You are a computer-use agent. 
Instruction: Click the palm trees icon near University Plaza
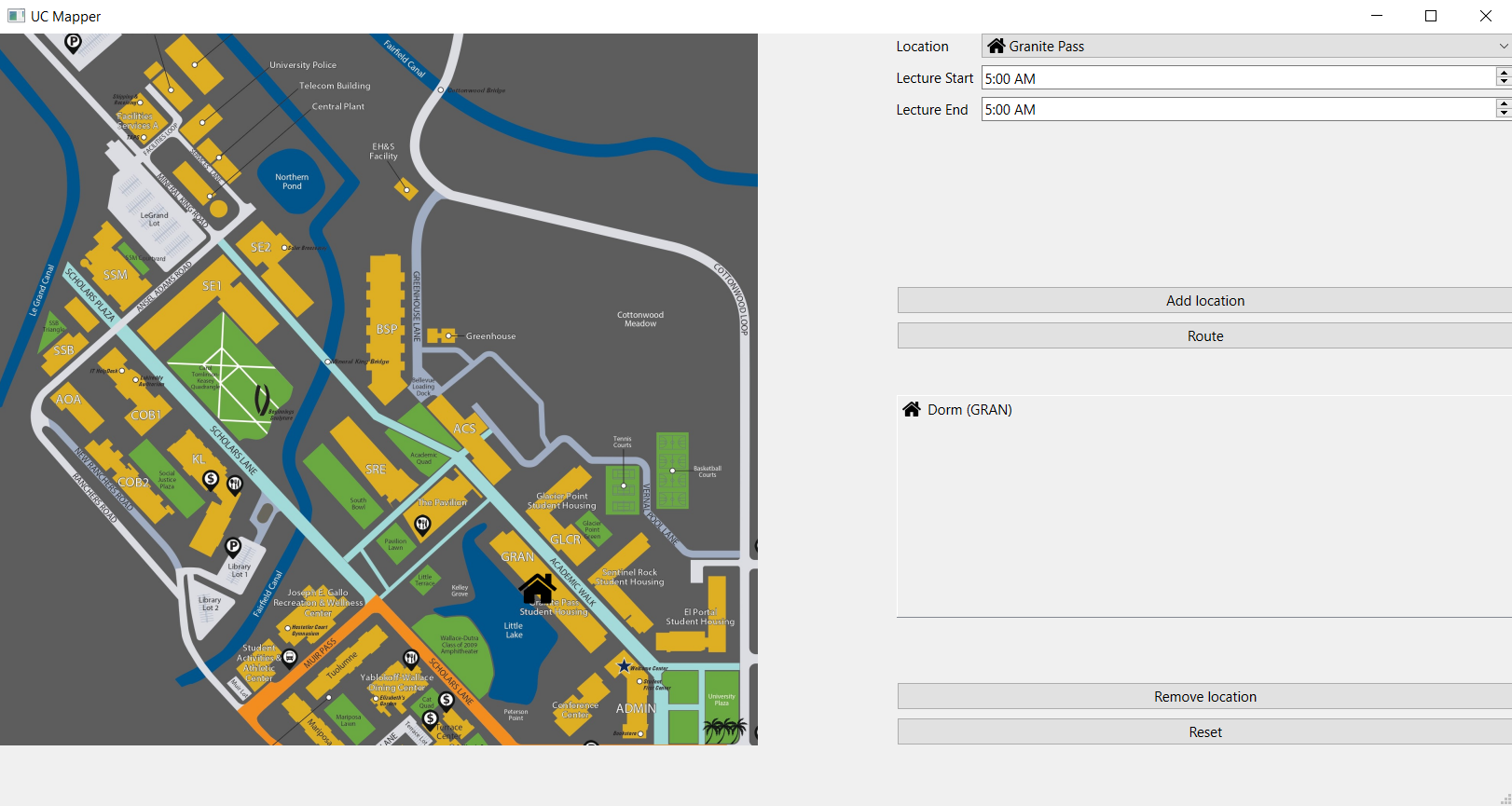pos(725,731)
